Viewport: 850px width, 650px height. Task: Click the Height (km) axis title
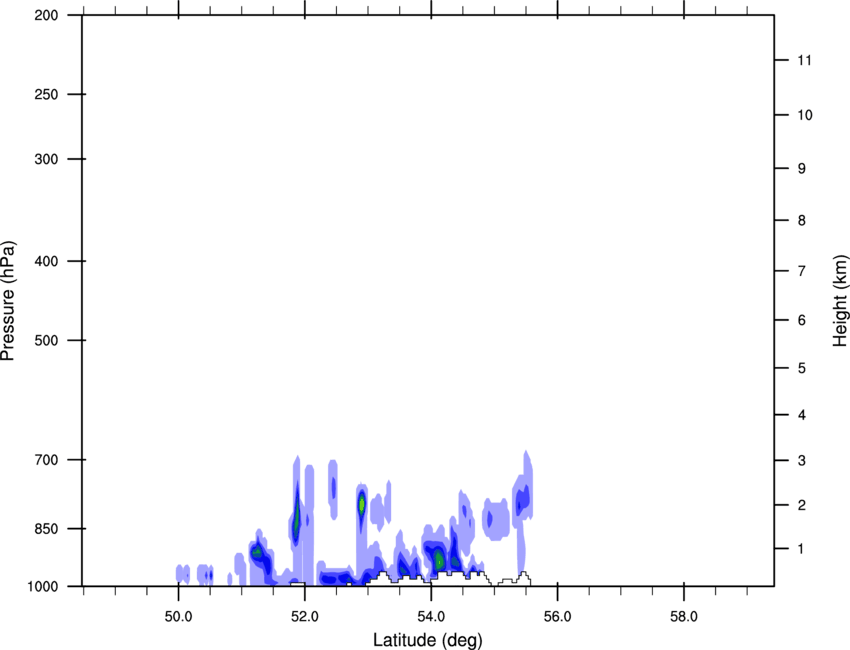pos(840,301)
